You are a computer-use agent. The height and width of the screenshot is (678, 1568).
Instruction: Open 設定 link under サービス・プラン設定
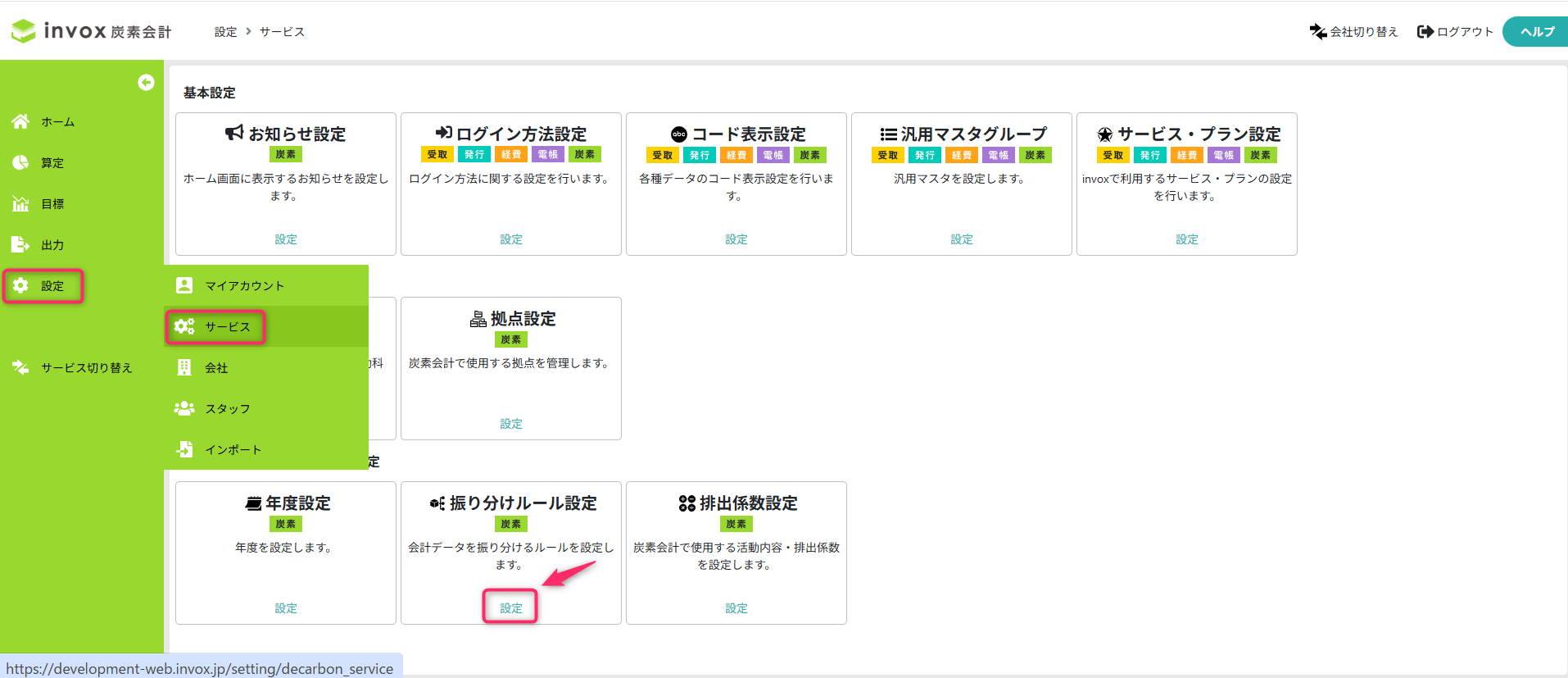1186,239
